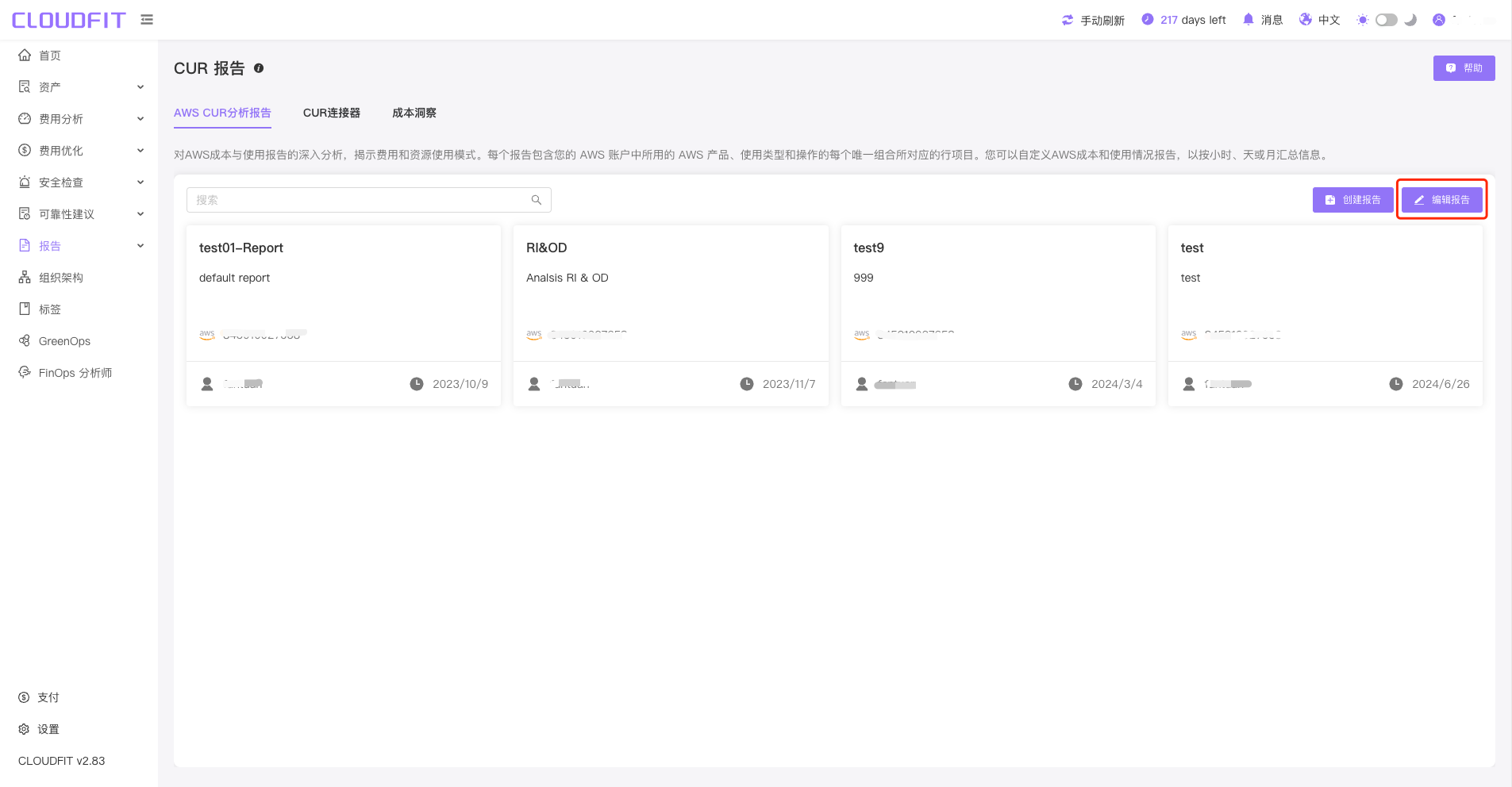This screenshot has height=787, width=1512.
Task: Click the 资产 sidebar icon
Action: tap(25, 86)
